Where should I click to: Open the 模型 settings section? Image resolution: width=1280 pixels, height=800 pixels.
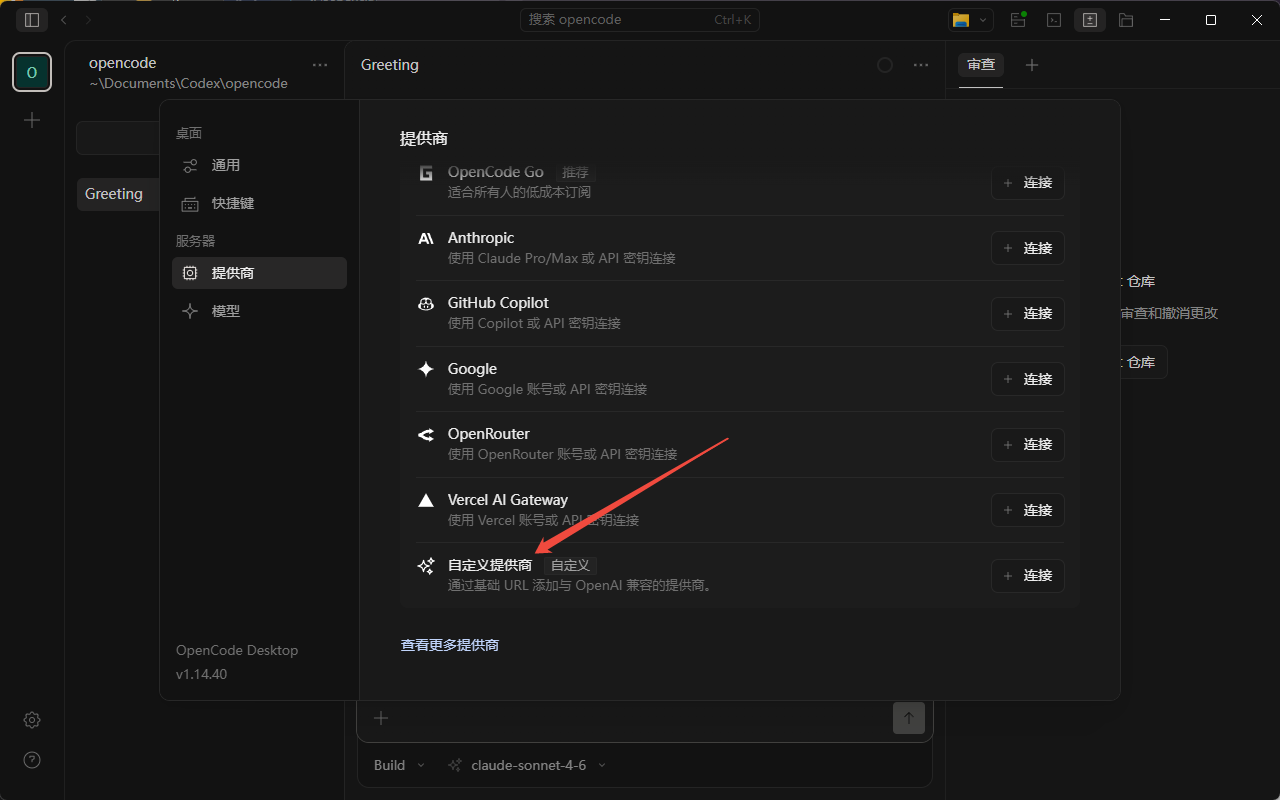[259, 311]
